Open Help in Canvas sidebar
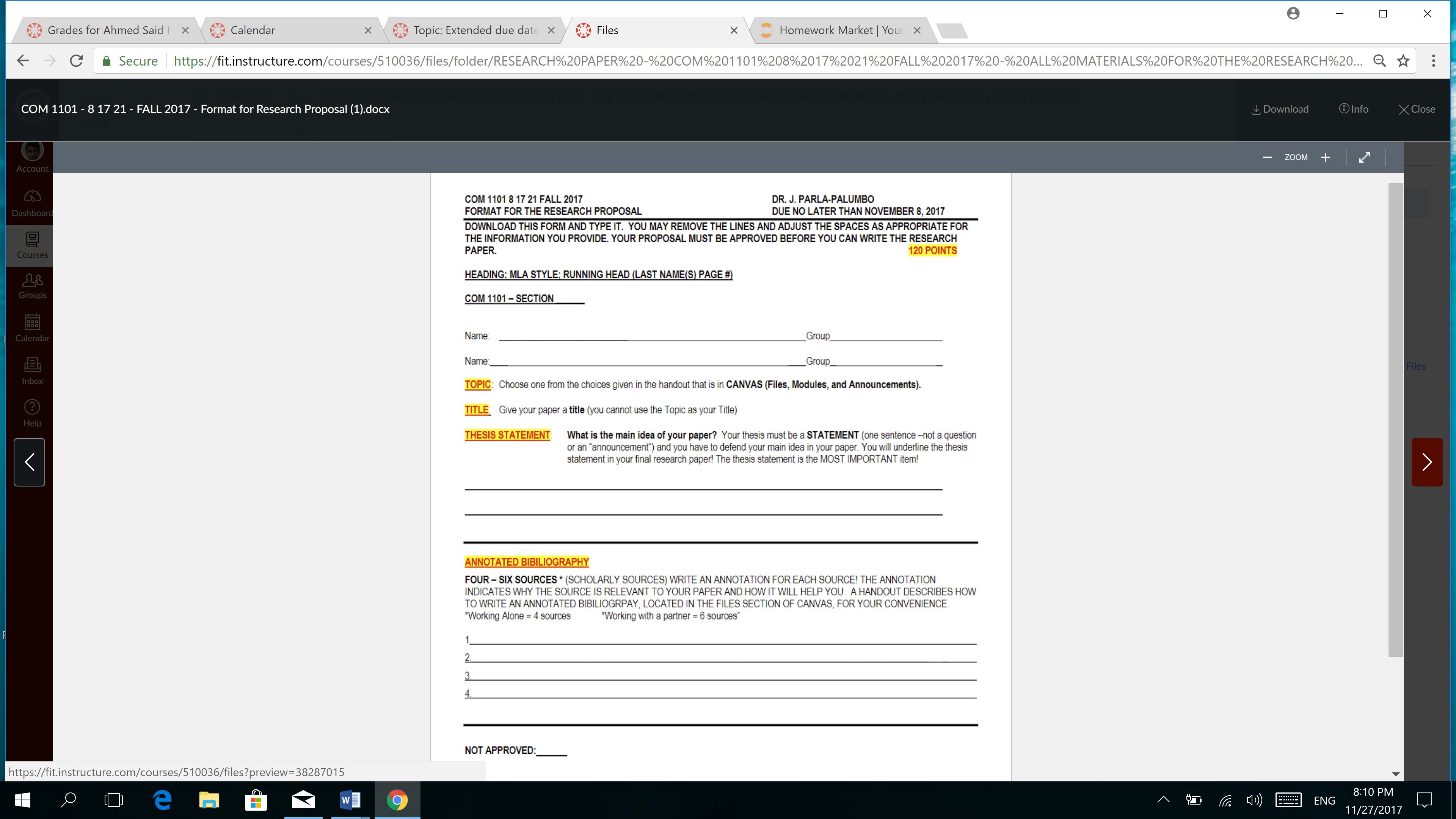This screenshot has width=1456, height=819. point(32,414)
